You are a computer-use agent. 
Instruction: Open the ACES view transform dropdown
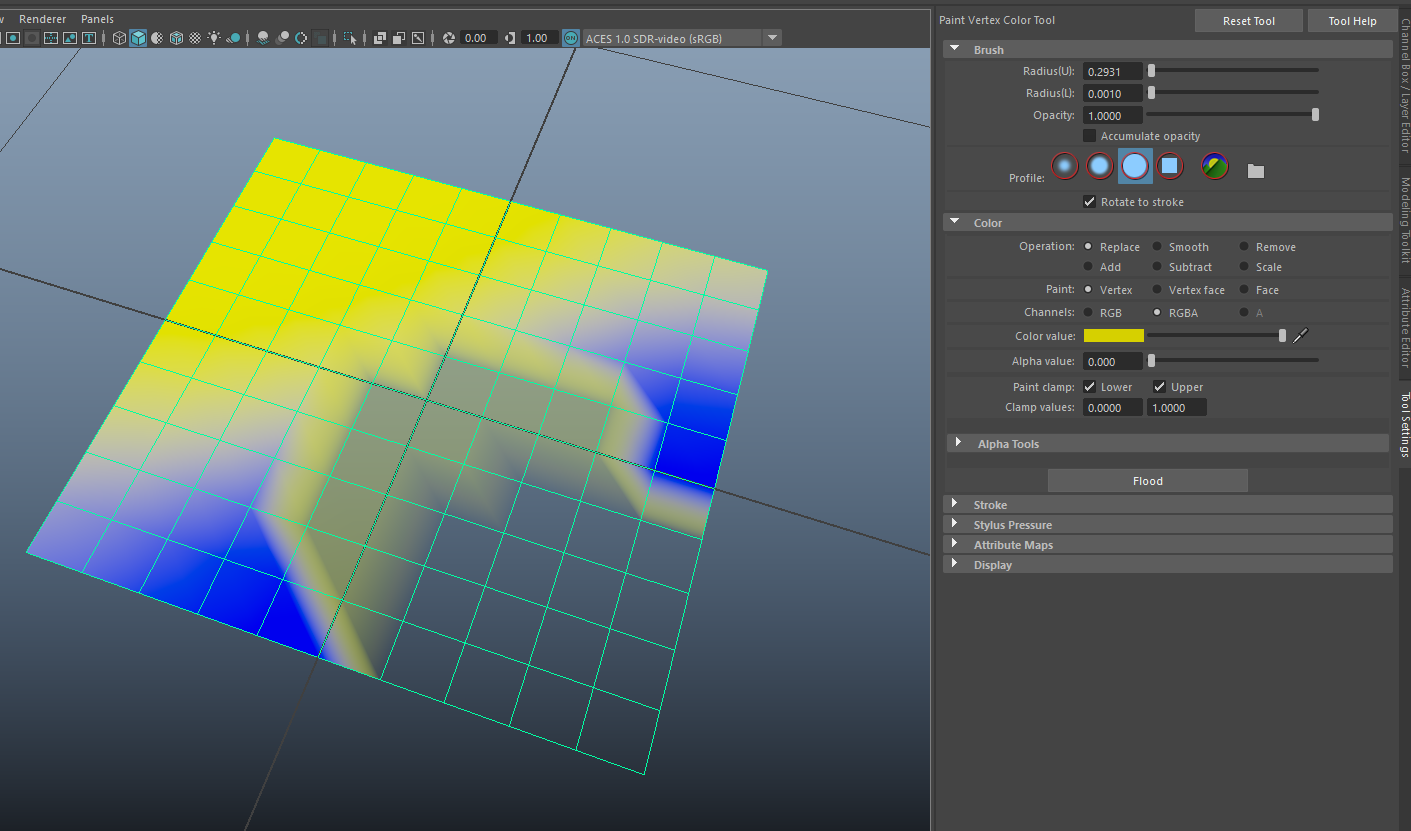point(771,38)
